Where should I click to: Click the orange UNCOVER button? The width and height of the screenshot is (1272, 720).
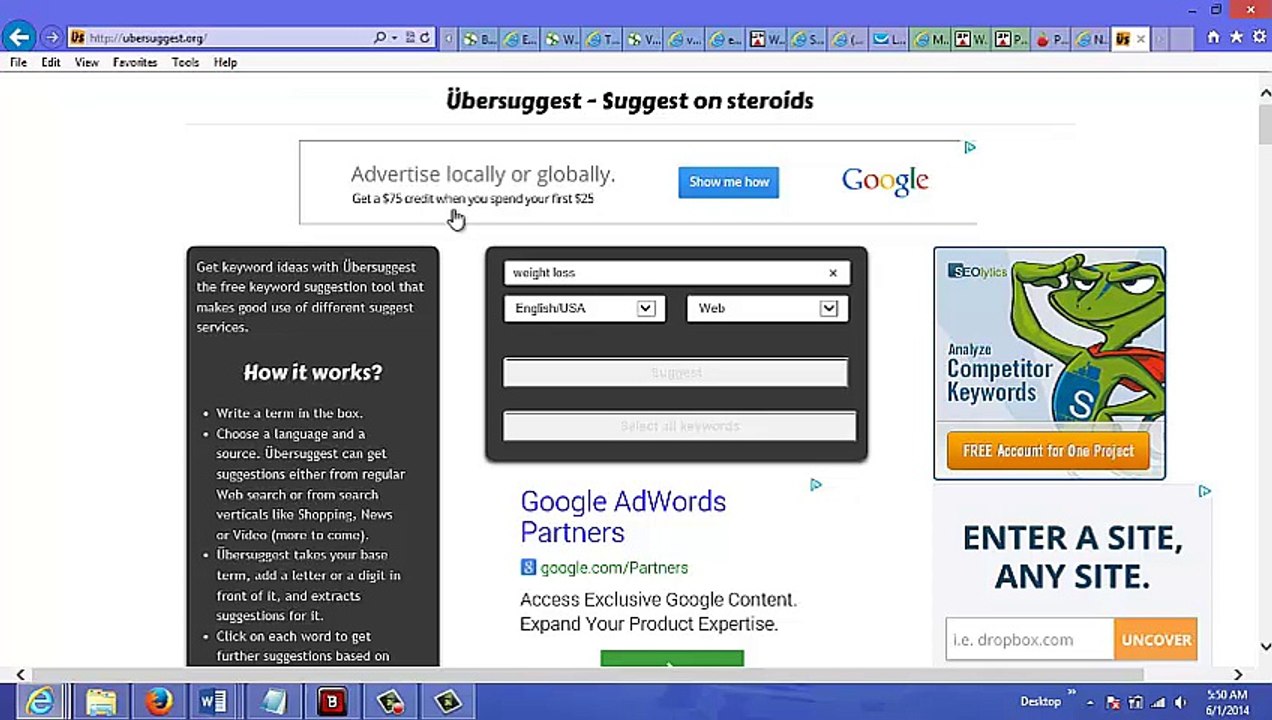point(1156,640)
